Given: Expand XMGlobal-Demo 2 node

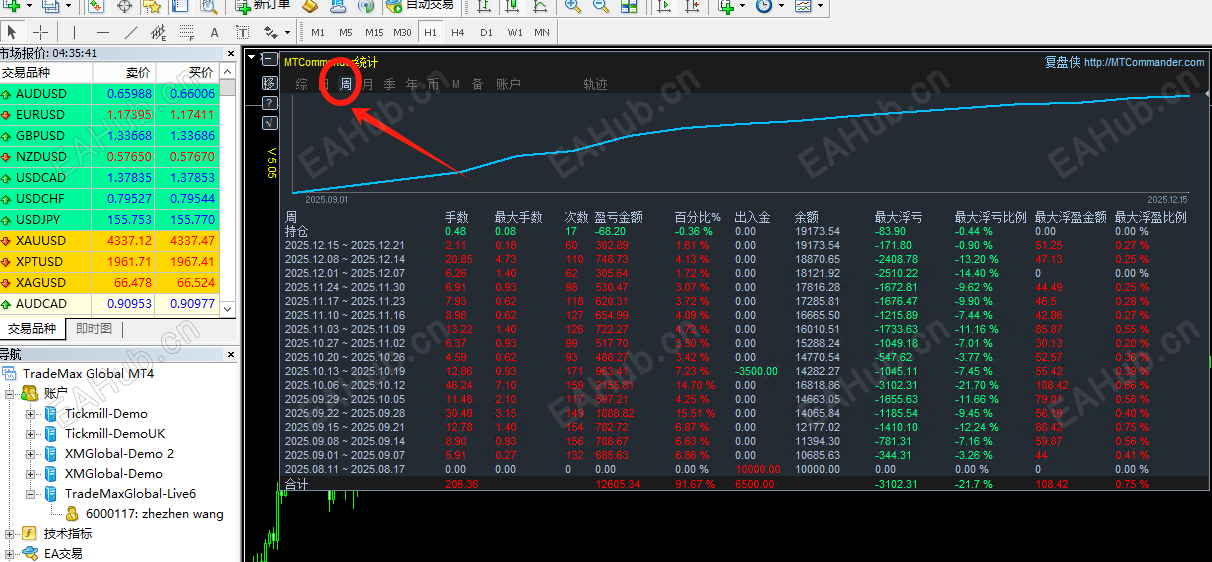Looking at the screenshot, I should point(31,454).
